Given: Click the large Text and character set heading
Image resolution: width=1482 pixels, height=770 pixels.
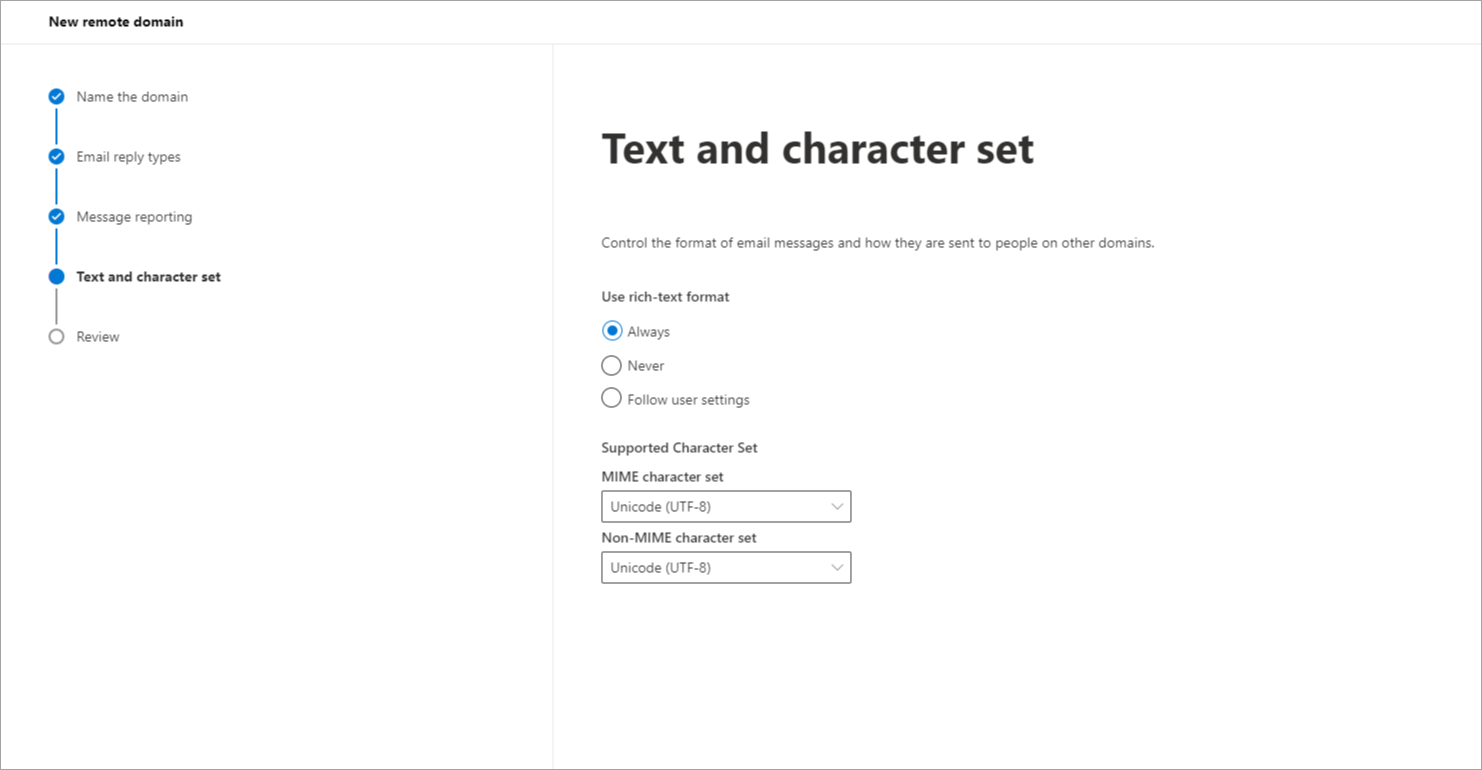Looking at the screenshot, I should coord(817,149).
